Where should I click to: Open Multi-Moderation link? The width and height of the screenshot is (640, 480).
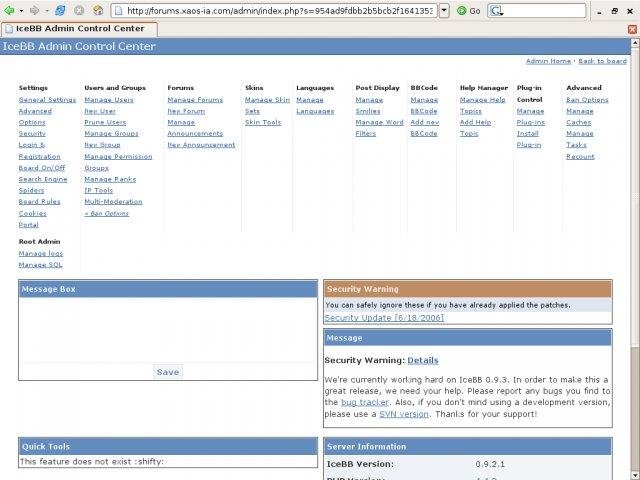click(113, 202)
